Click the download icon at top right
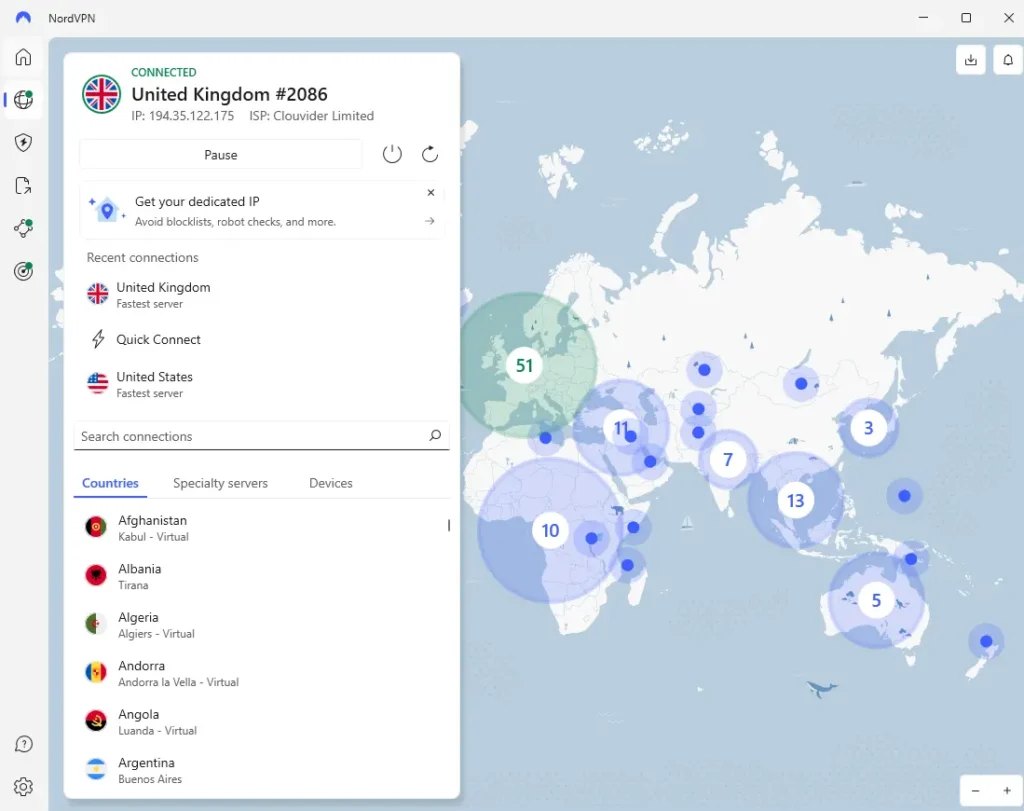The height and width of the screenshot is (811, 1024). tap(970, 60)
